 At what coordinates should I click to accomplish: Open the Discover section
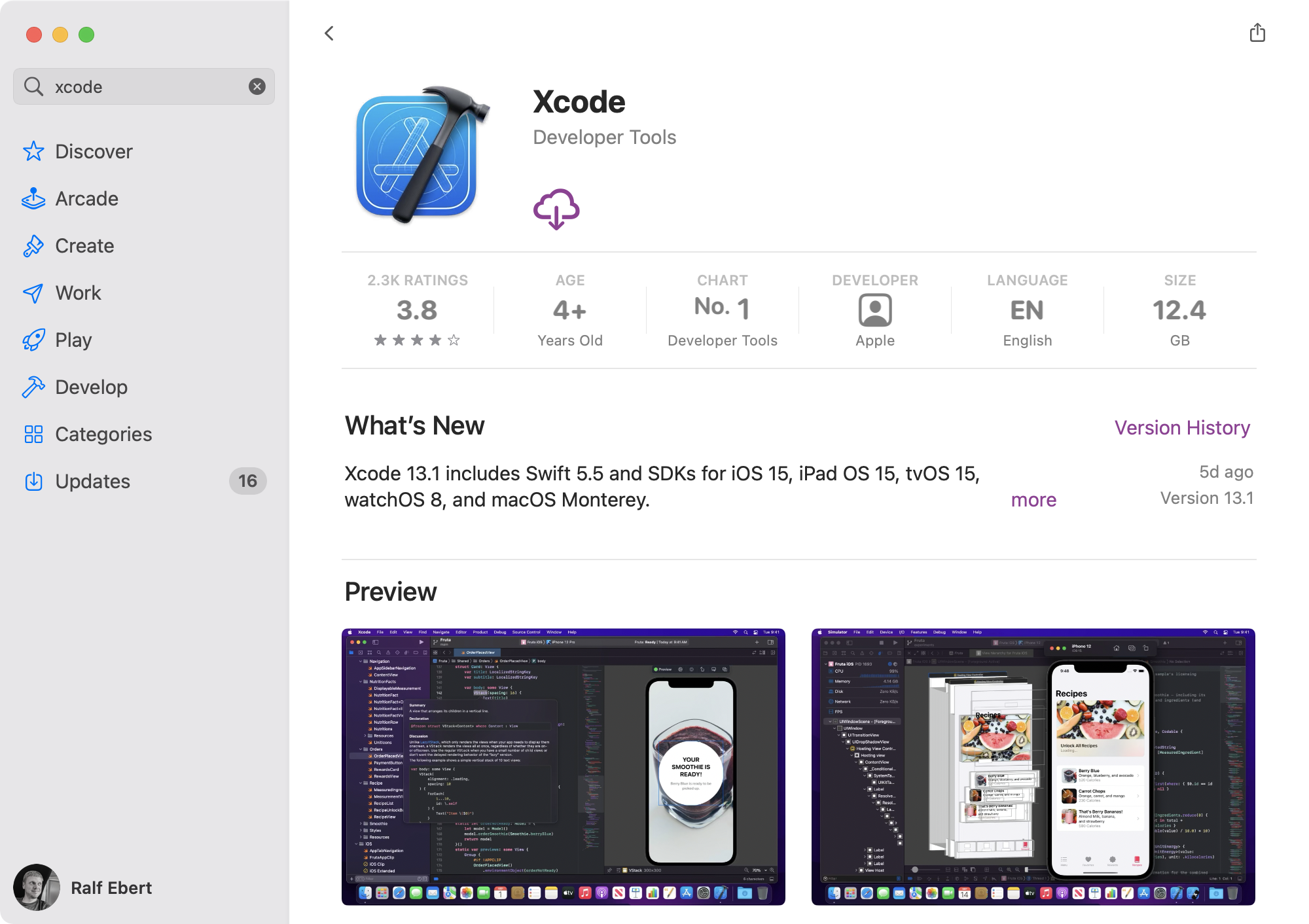click(x=94, y=151)
